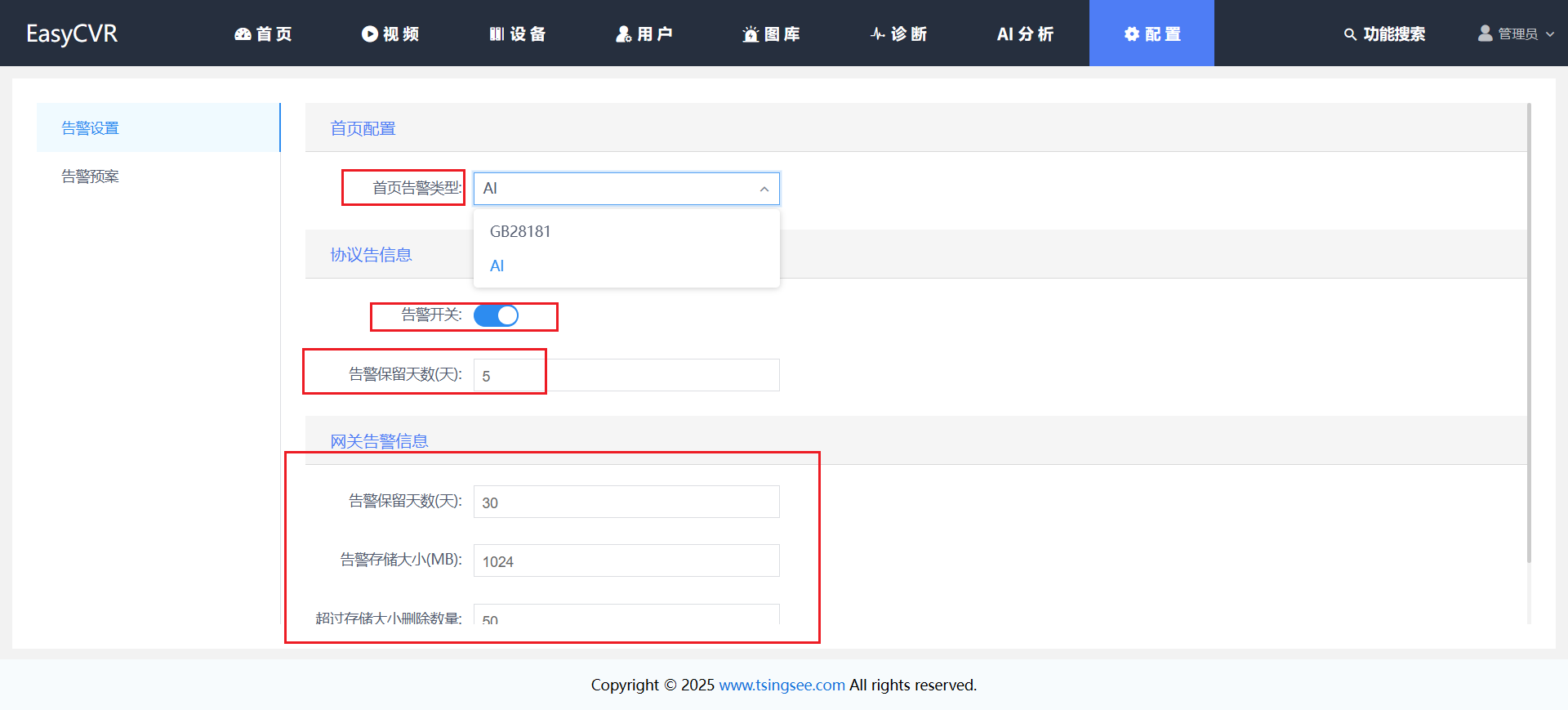Click the 网关告警信息 section heading
Screen dimensions: 1568x710
pyautogui.click(x=379, y=441)
